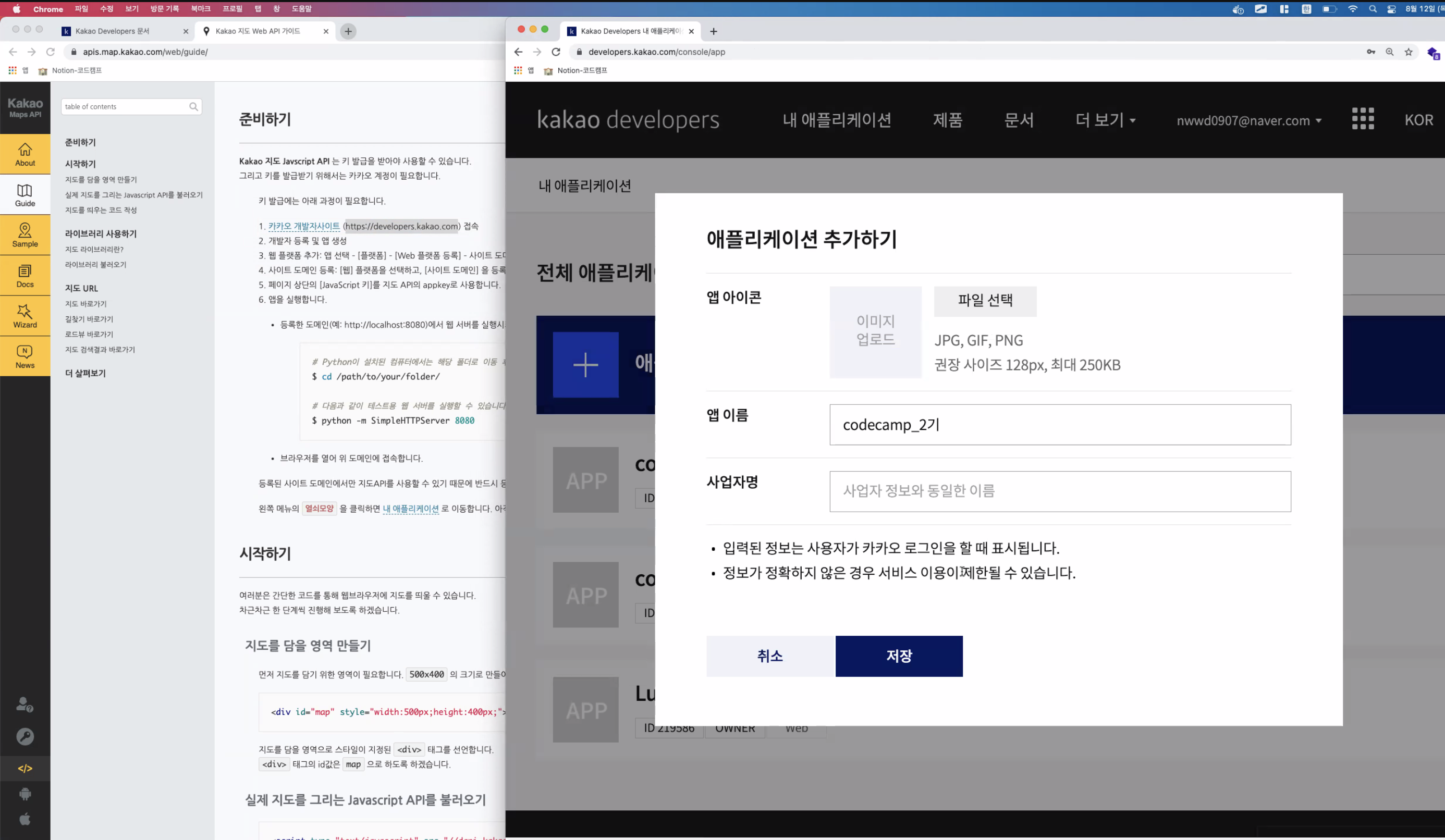Focus the 사업자명 input field
This screenshot has height=840, width=1445.
coord(1060,491)
